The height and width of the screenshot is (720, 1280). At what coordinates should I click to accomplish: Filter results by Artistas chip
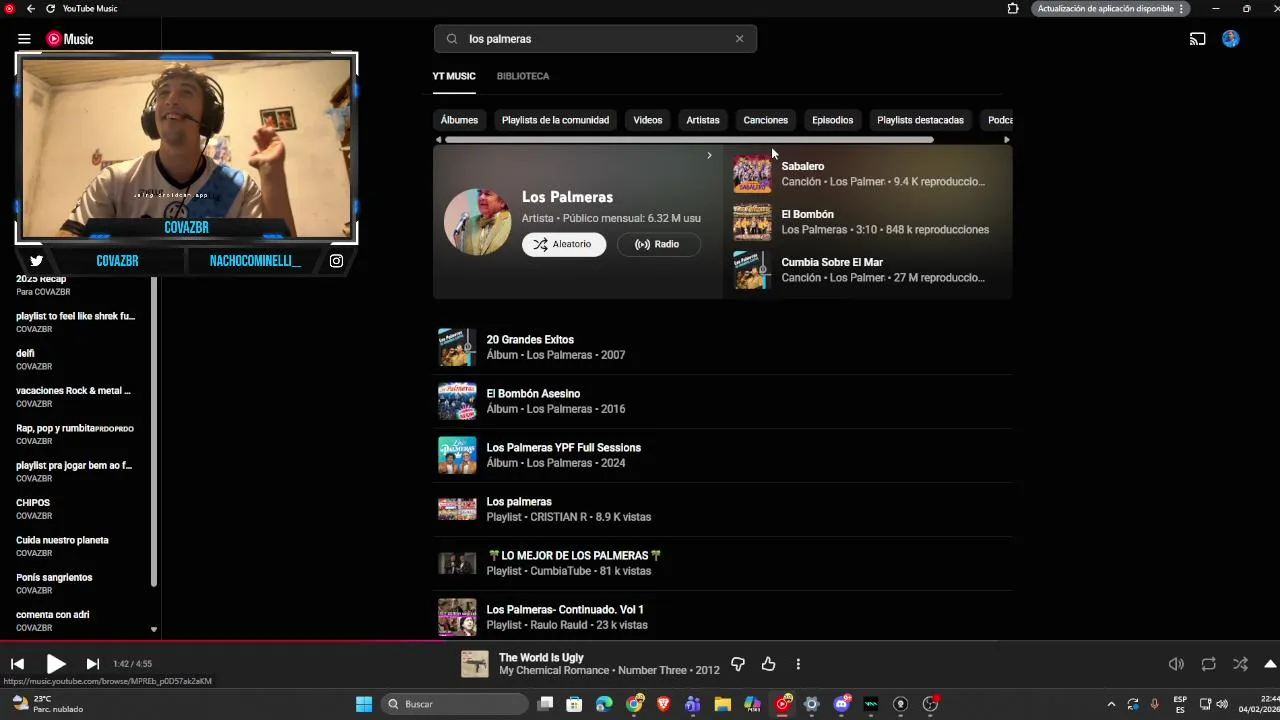coord(703,120)
